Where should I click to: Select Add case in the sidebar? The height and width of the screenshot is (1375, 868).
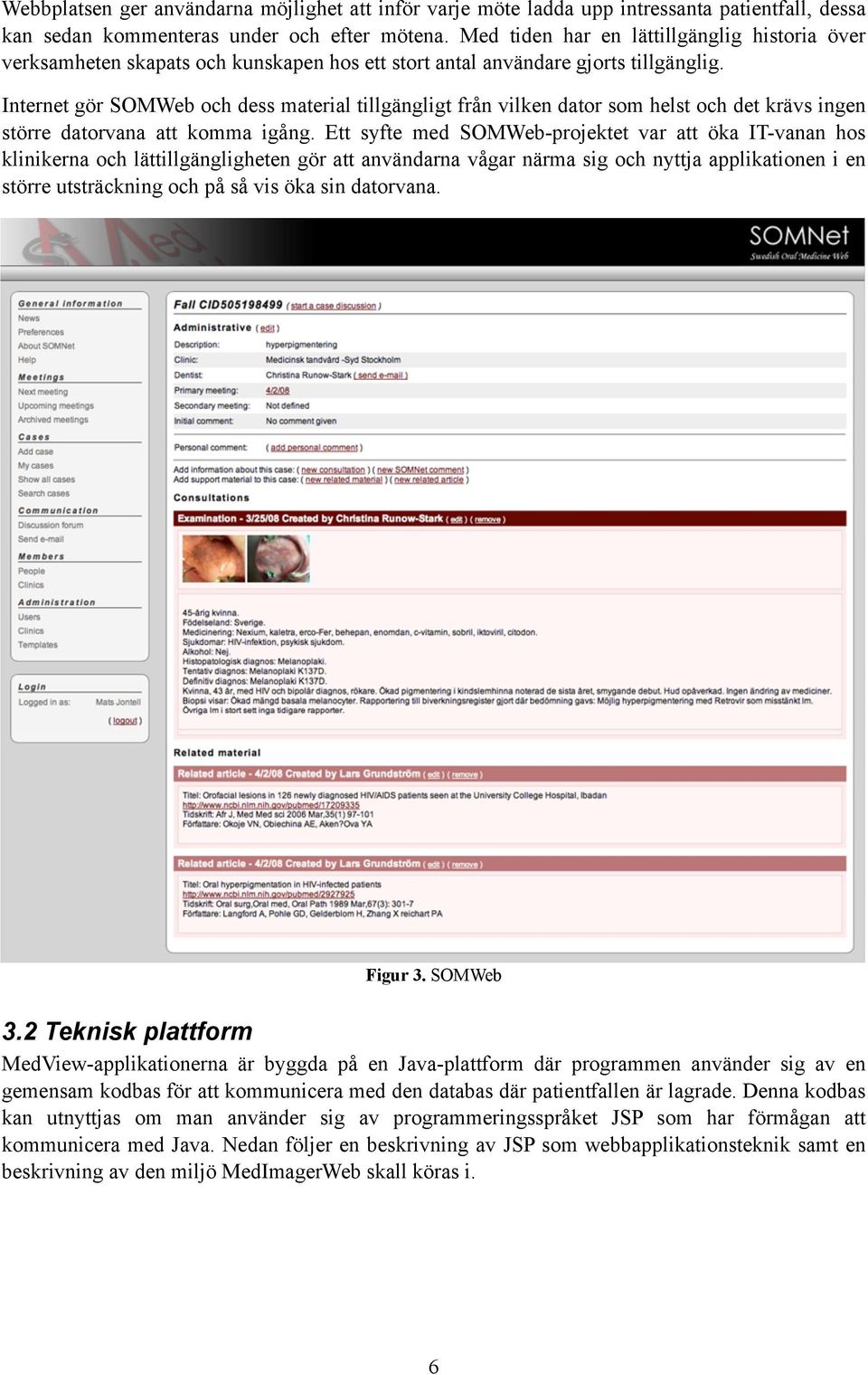35,451
